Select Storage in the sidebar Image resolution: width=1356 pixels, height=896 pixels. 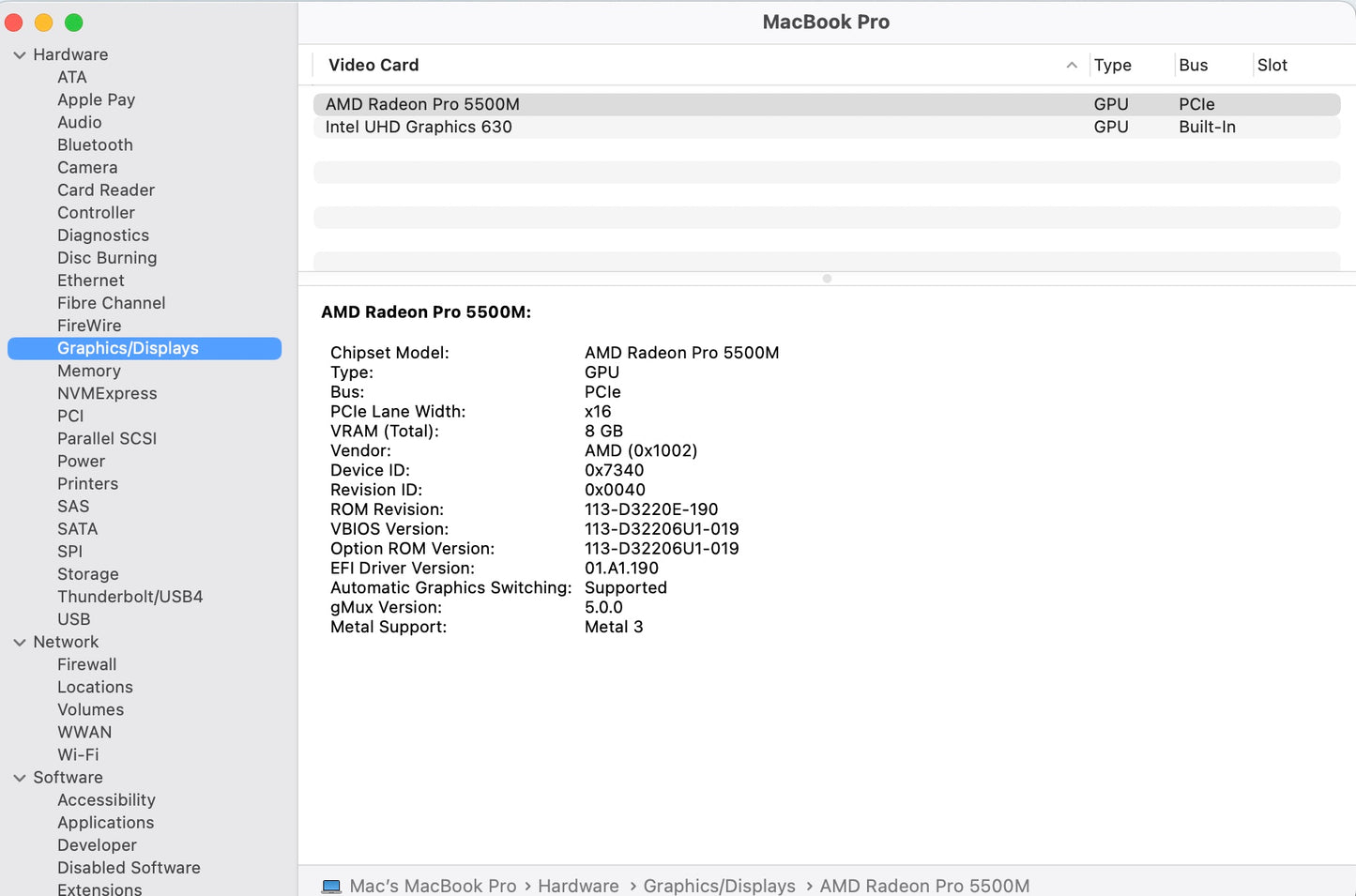[x=87, y=573]
